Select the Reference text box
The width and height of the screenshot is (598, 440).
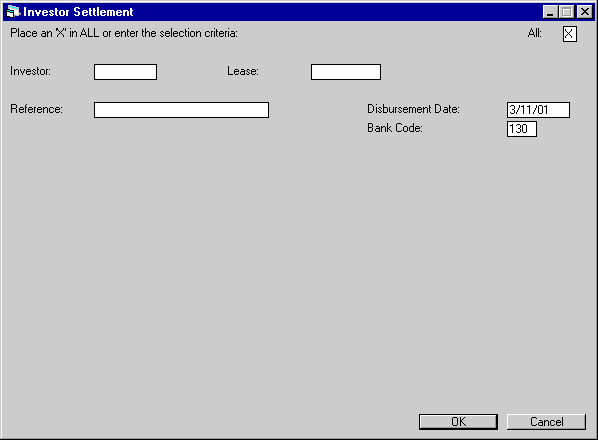click(182, 110)
